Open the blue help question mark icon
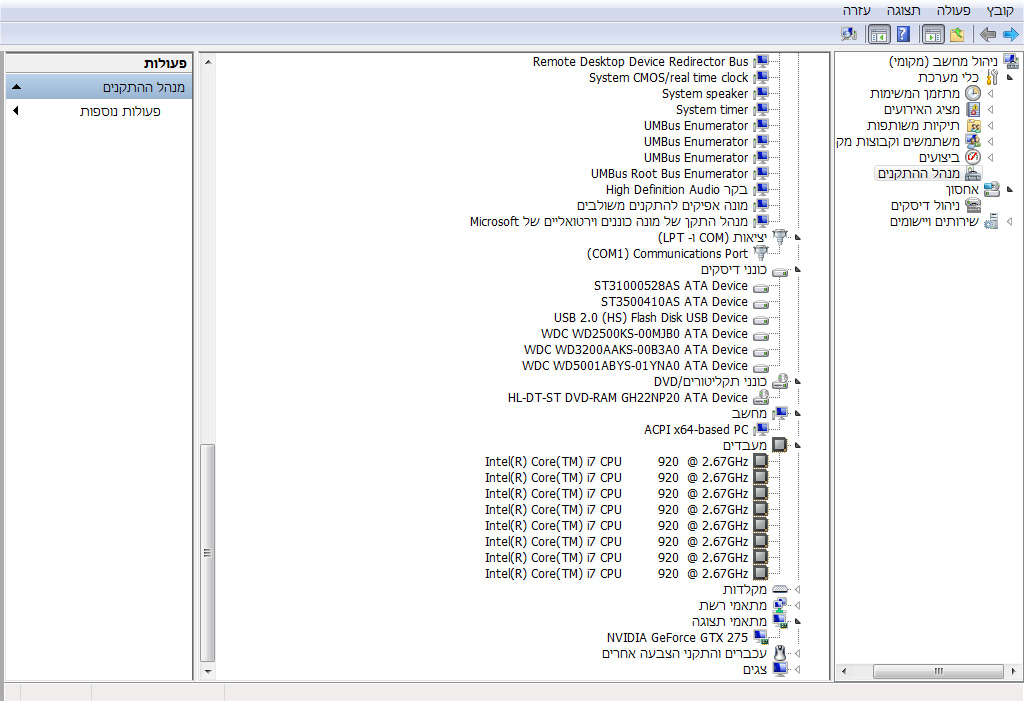This screenshot has height=701, width=1024. 903,34
